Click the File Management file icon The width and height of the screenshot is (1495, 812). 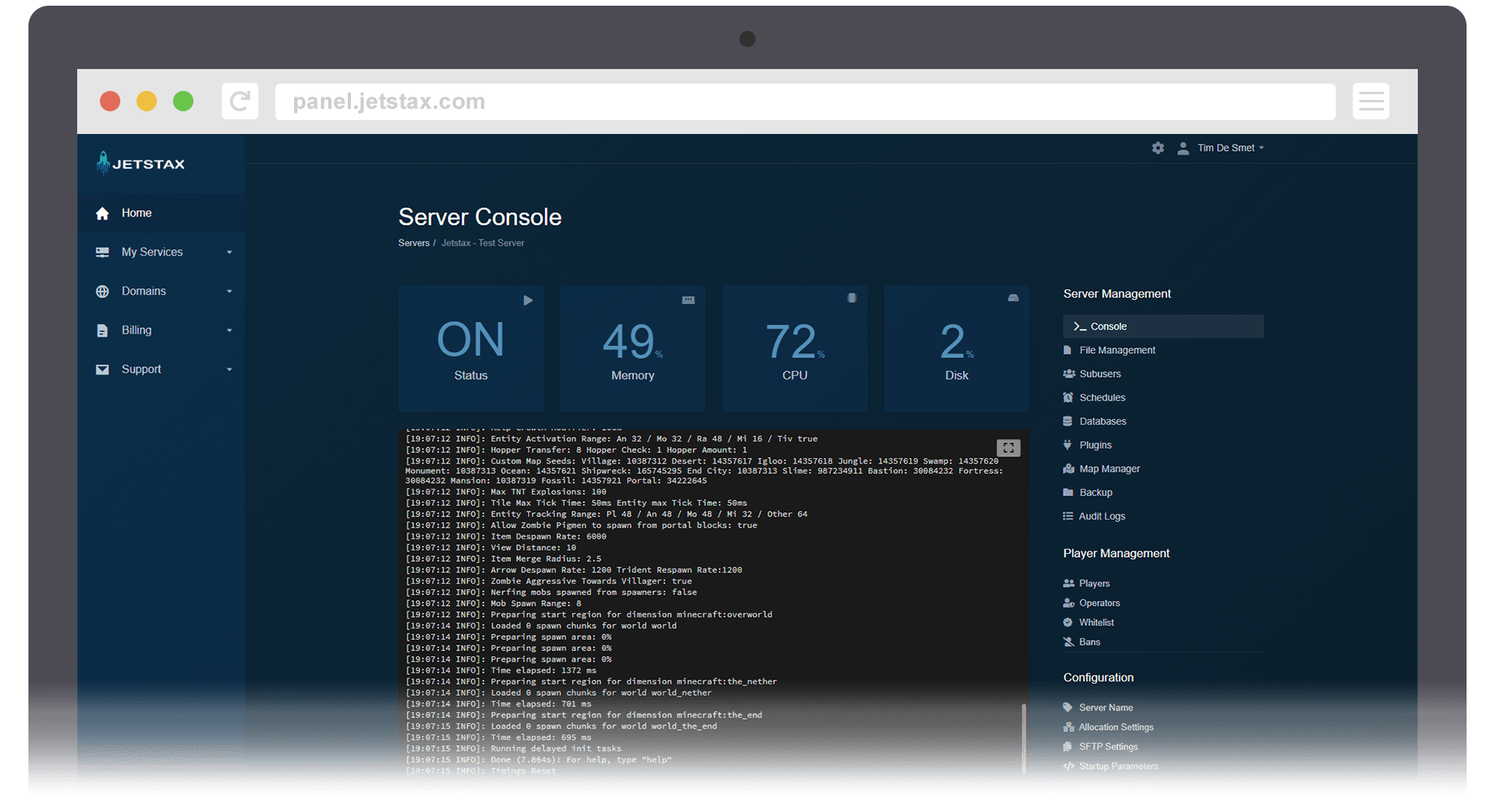(1068, 350)
